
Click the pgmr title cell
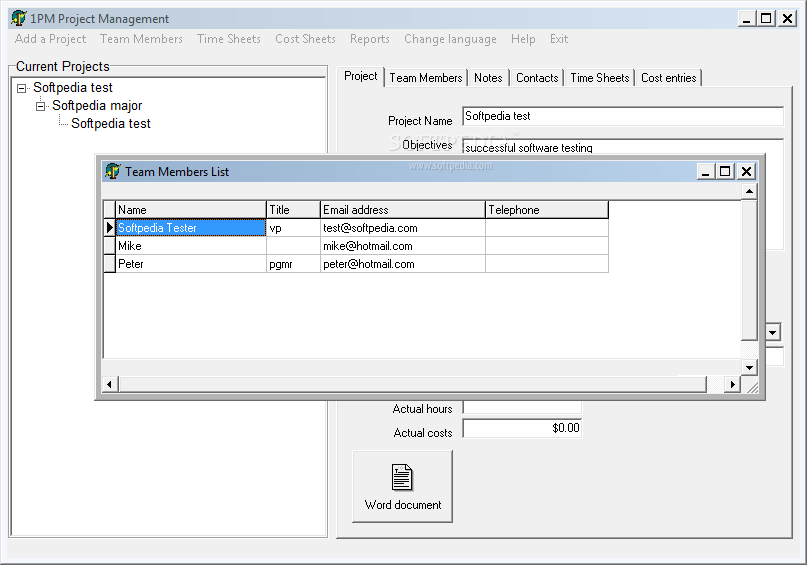click(293, 264)
